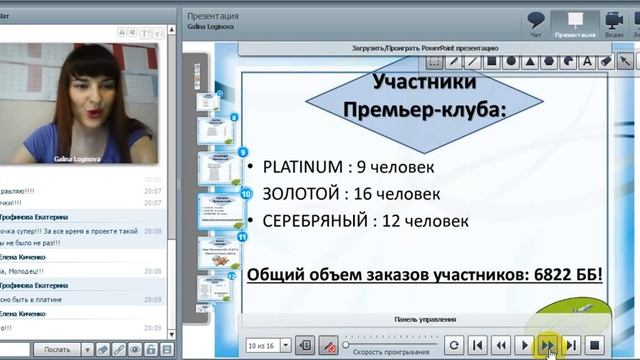Viewport: 640px width, 360px height.
Task: Switch to the Видео camera tab
Action: [x=614, y=24]
